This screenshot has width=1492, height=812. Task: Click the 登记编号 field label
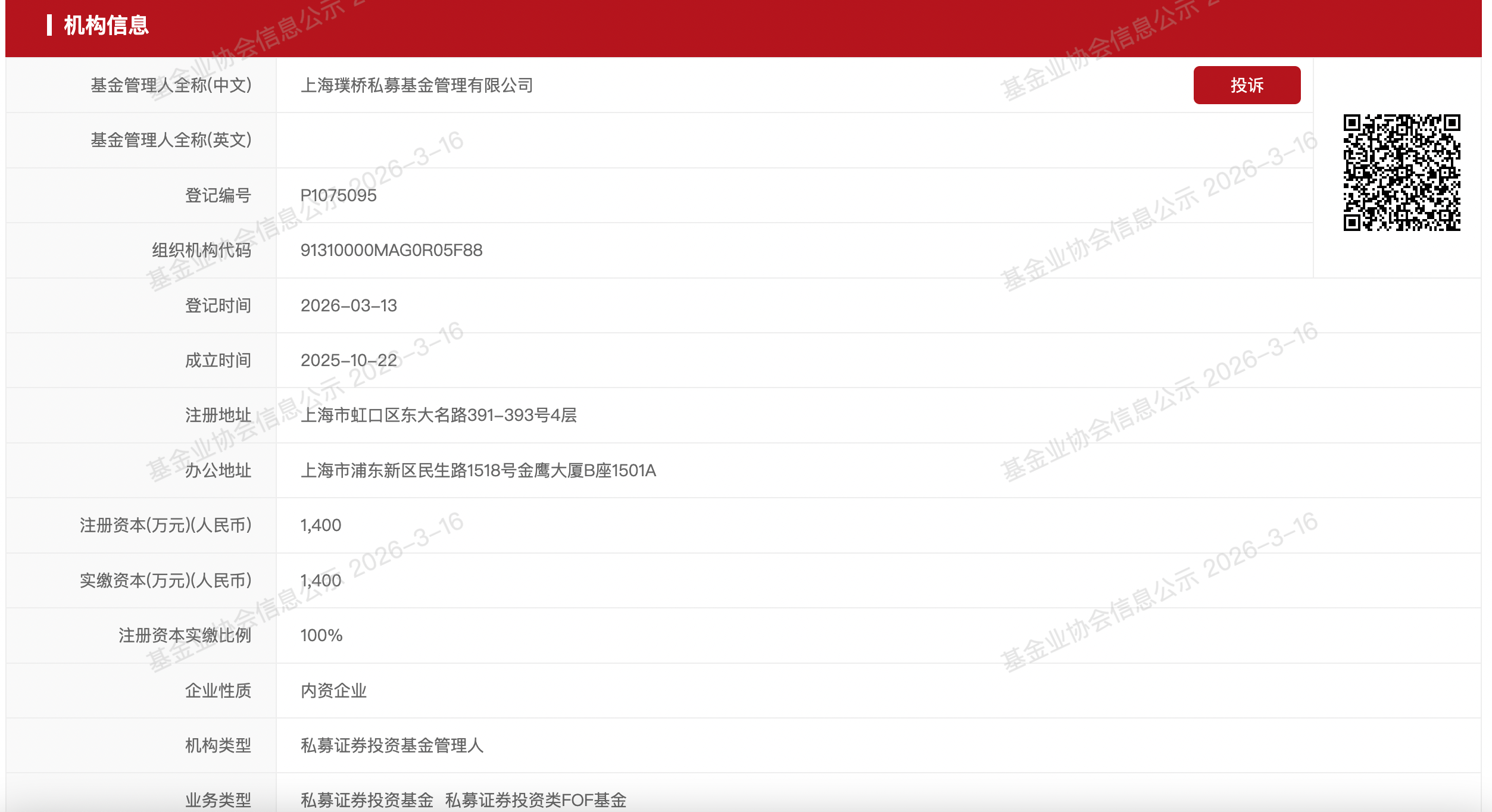[x=218, y=195]
